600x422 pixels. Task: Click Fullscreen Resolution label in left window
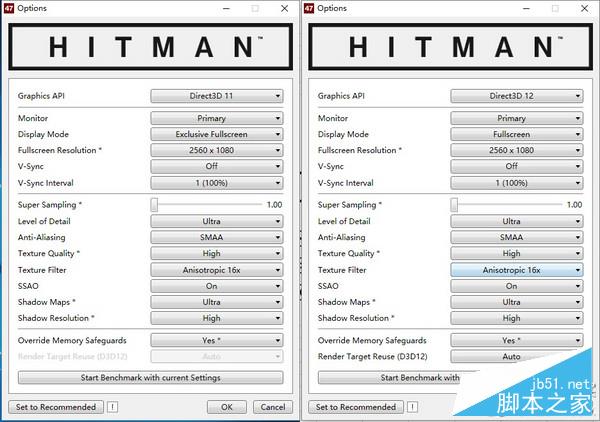pyautogui.click(x=59, y=150)
